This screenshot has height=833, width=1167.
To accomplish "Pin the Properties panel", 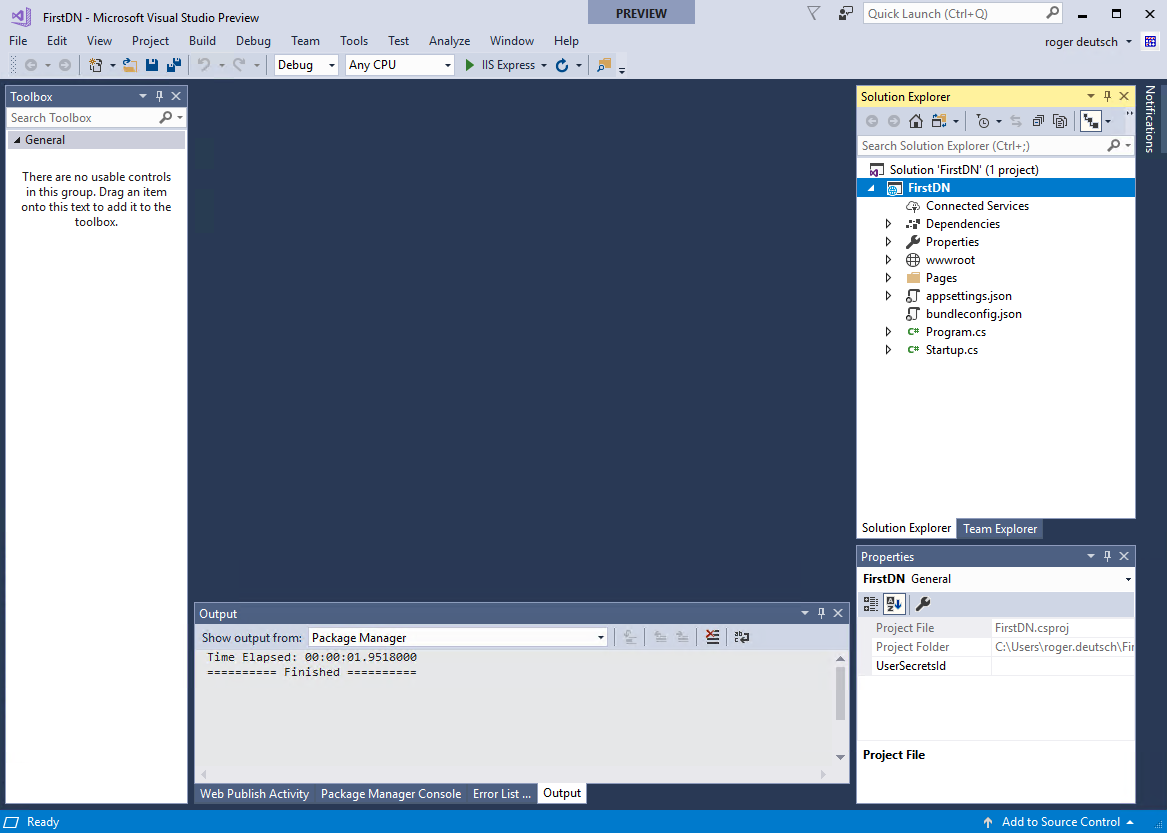I will tap(1107, 556).
